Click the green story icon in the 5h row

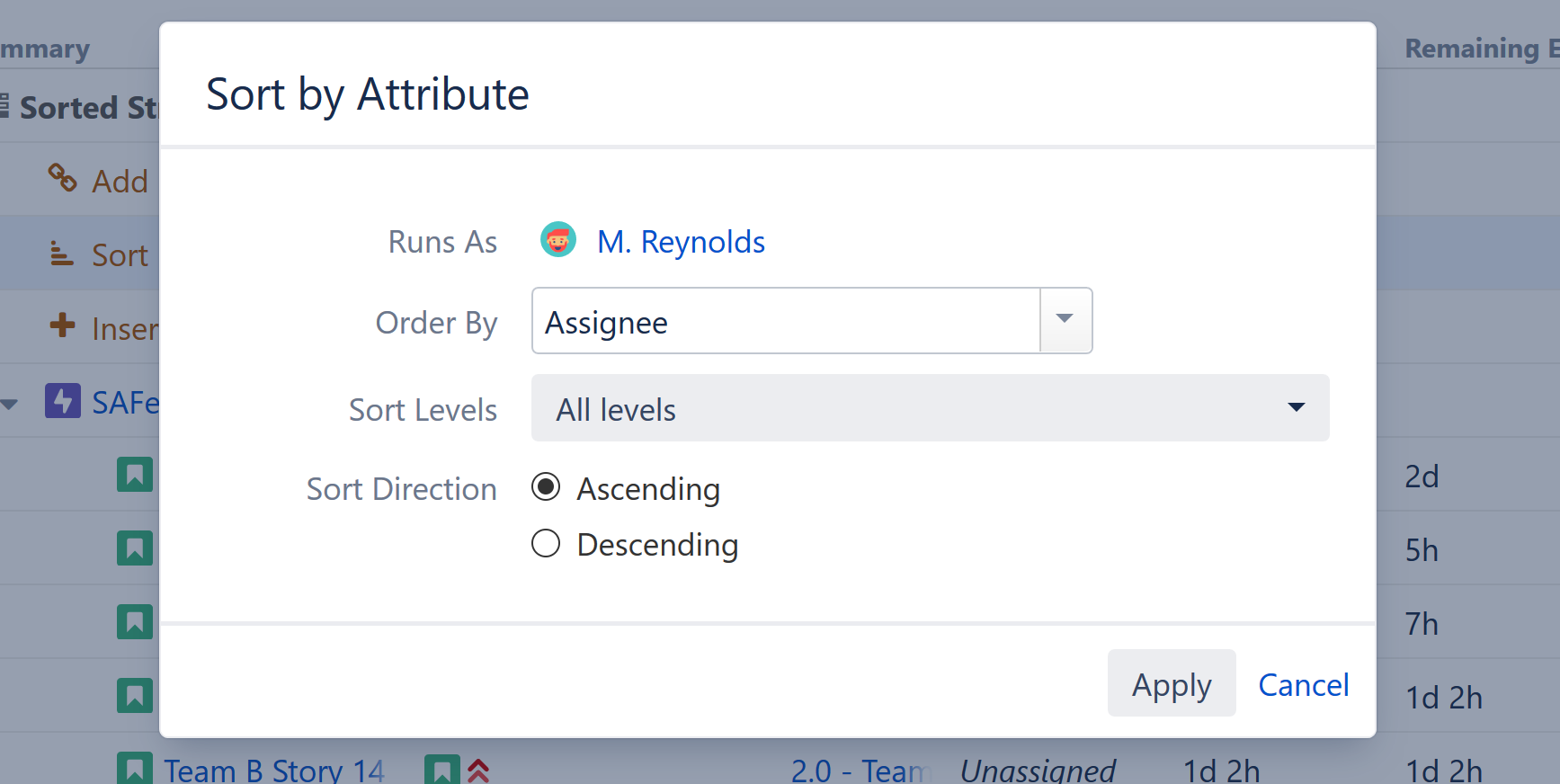click(x=135, y=548)
